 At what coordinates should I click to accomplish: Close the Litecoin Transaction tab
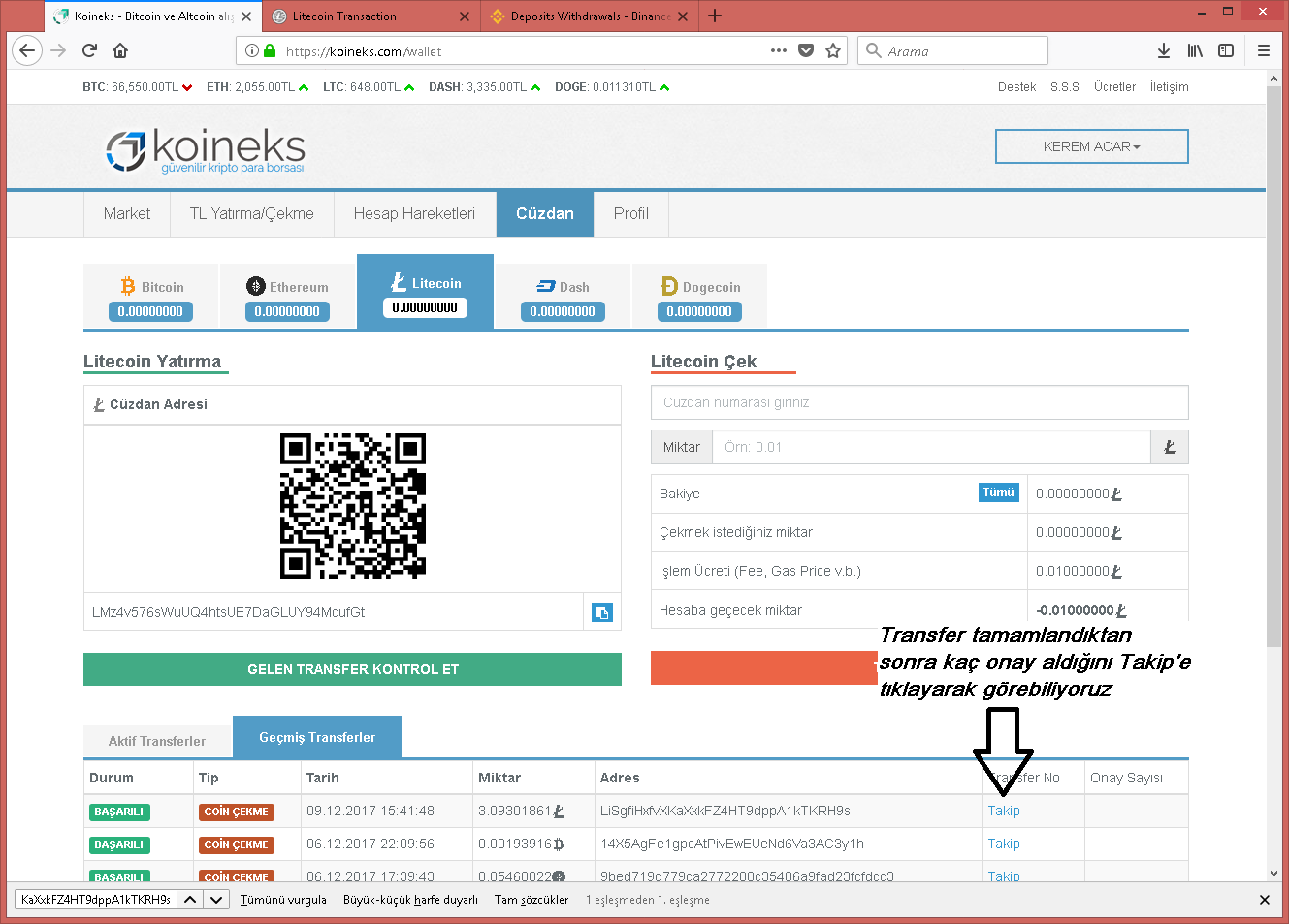[x=464, y=16]
